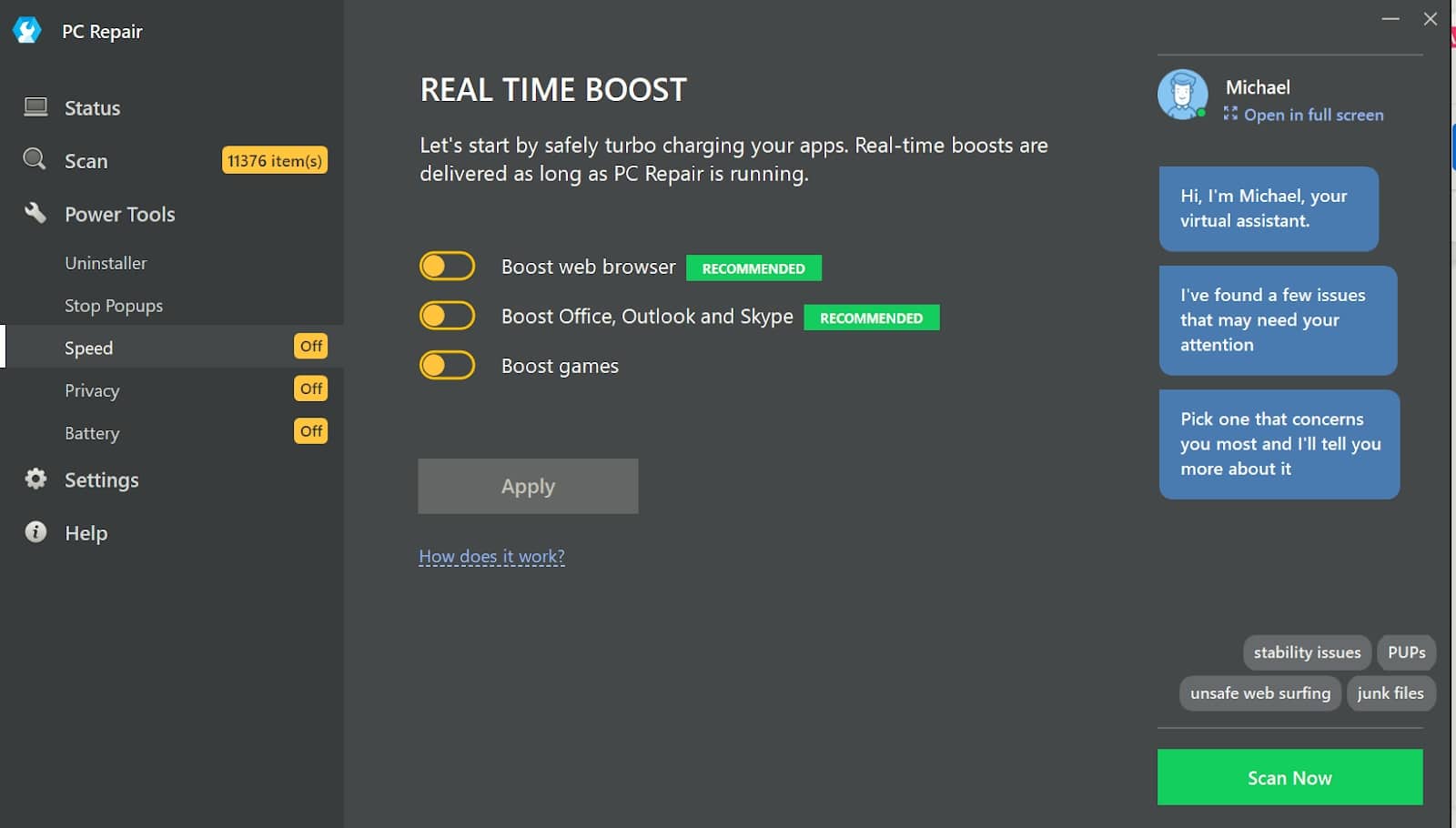The image size is (1456, 828).
Task: Choose the stability issues chip
Action: click(1306, 652)
